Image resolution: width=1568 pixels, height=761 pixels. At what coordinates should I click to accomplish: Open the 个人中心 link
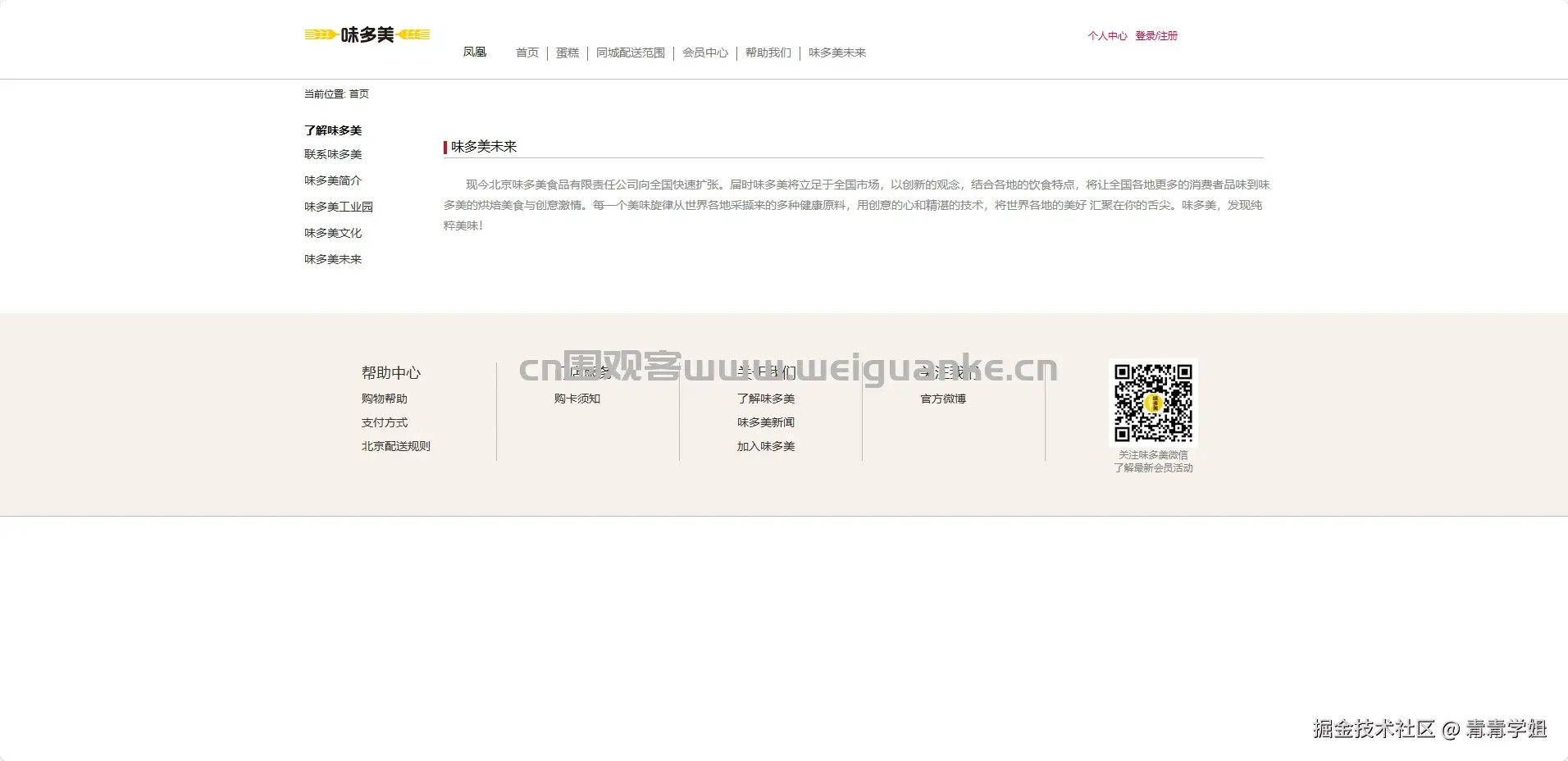[1107, 36]
